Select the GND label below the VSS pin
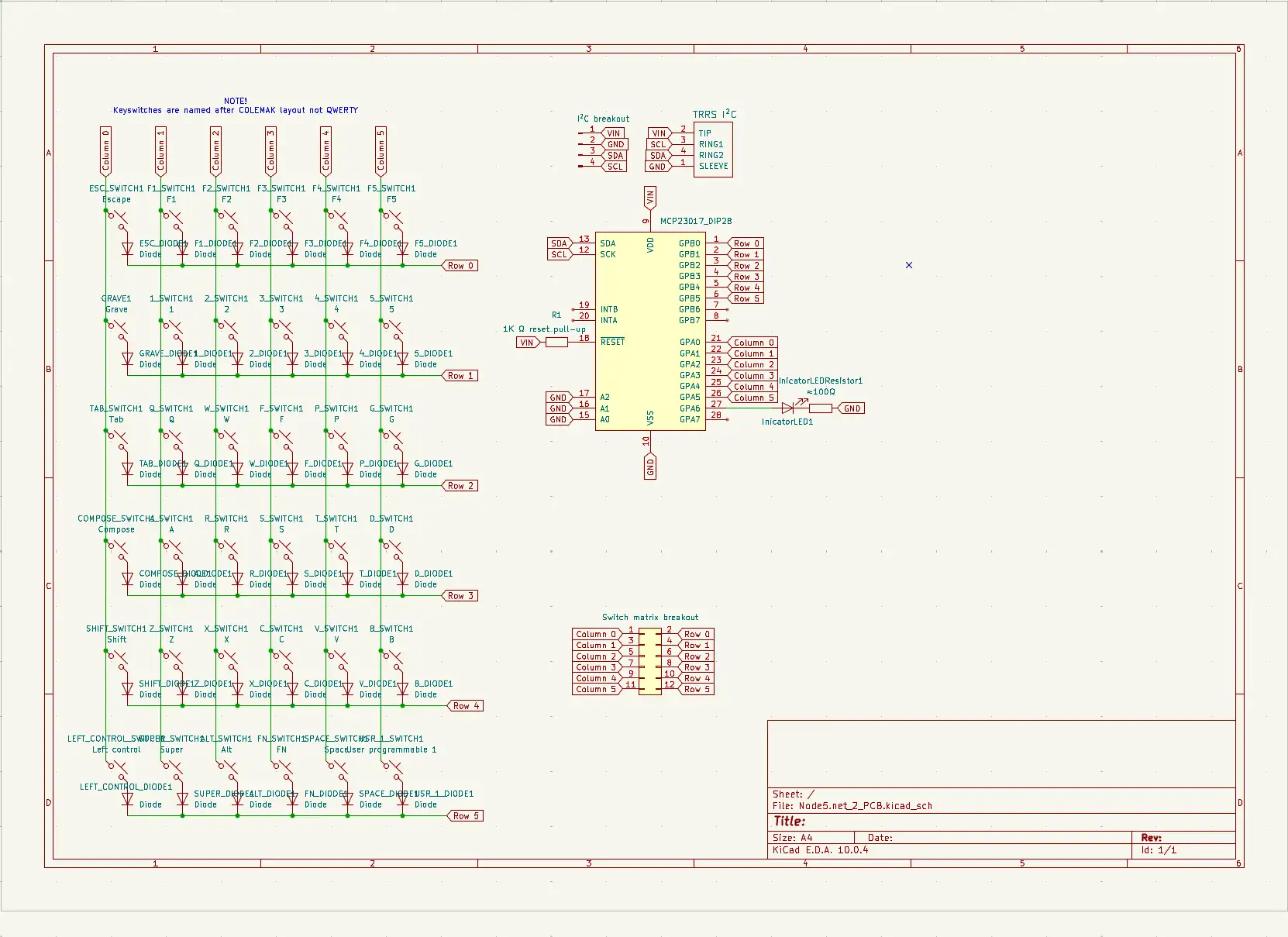The height and width of the screenshot is (937, 1288). (x=650, y=467)
